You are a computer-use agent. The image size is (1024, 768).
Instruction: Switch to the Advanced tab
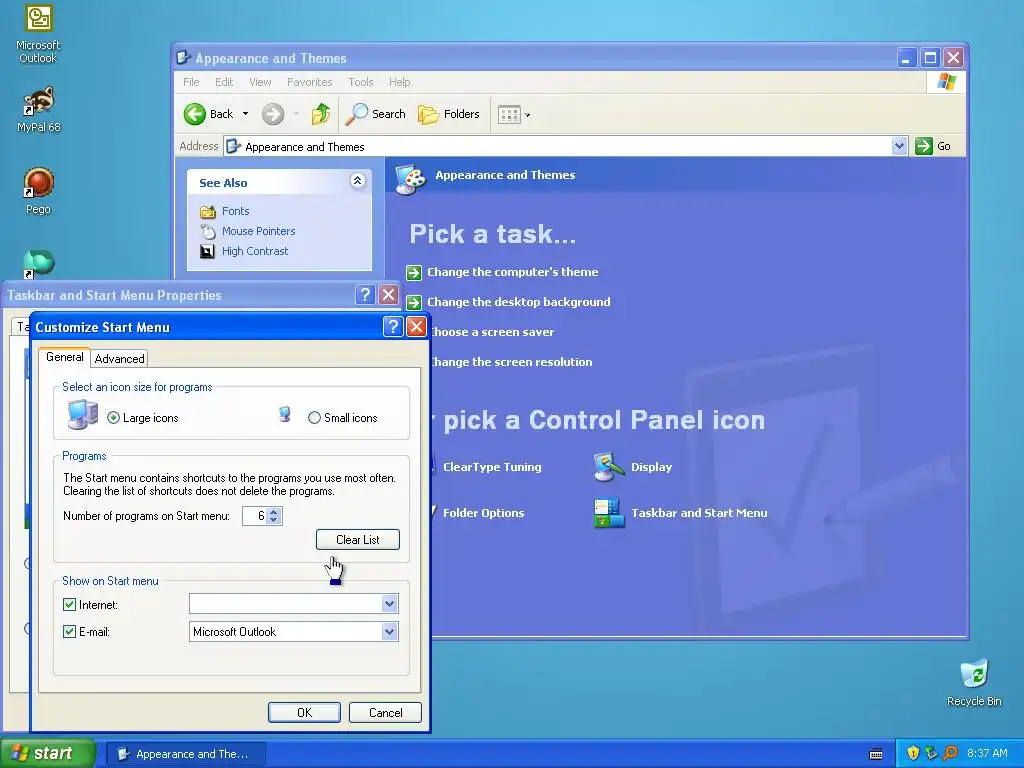coord(120,359)
